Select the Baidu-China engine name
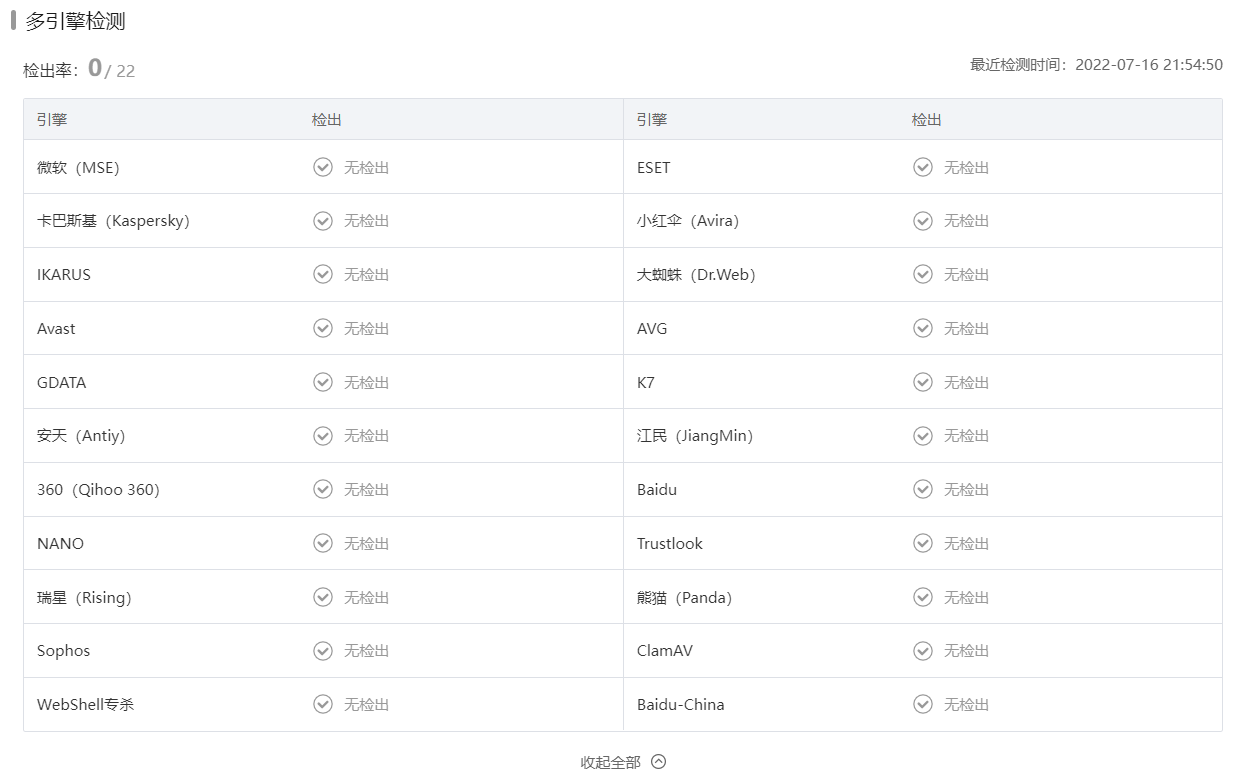This screenshot has height=781, width=1241. pyautogui.click(x=681, y=704)
